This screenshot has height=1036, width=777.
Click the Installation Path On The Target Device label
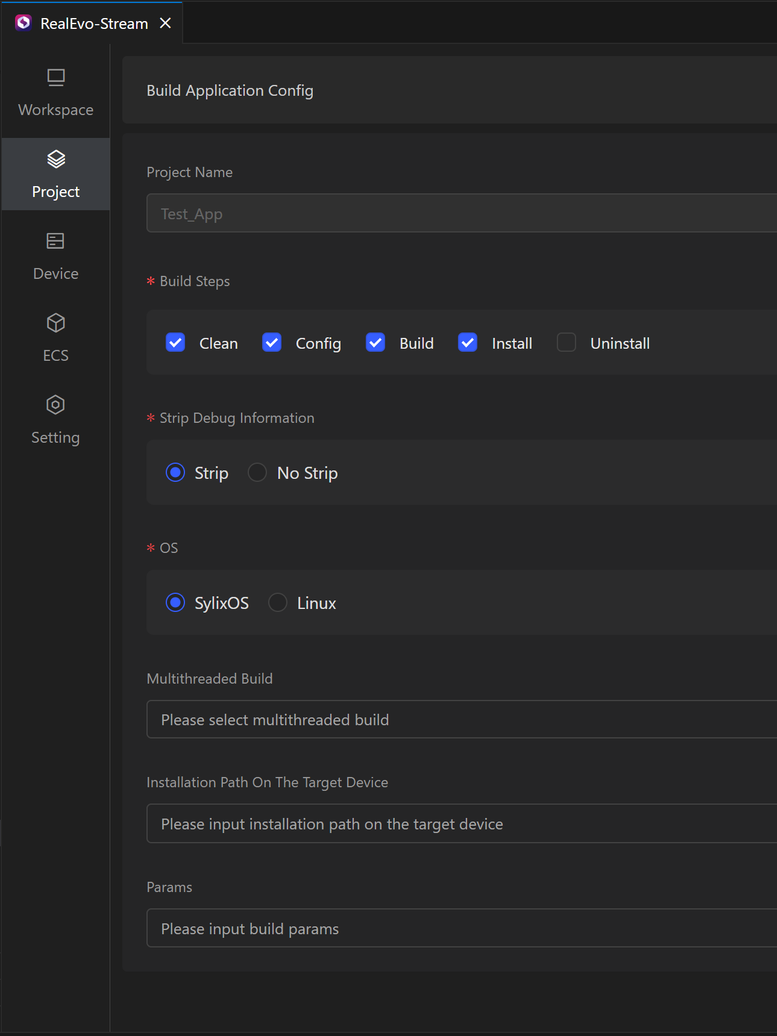tap(268, 782)
